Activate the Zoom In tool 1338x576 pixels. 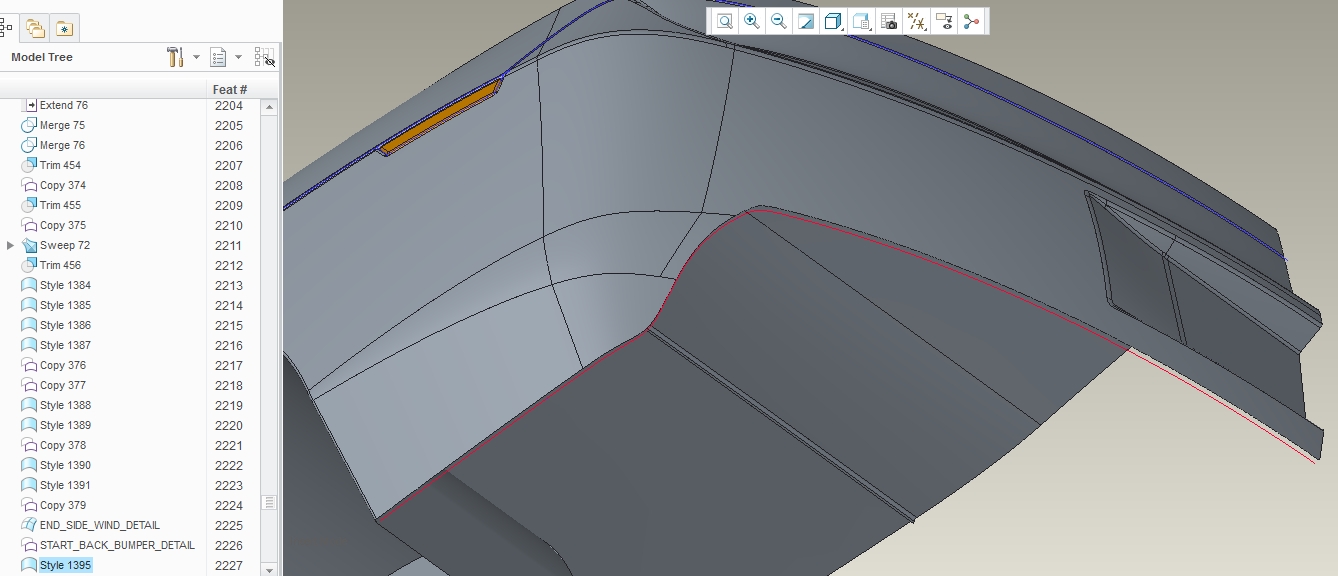(751, 21)
